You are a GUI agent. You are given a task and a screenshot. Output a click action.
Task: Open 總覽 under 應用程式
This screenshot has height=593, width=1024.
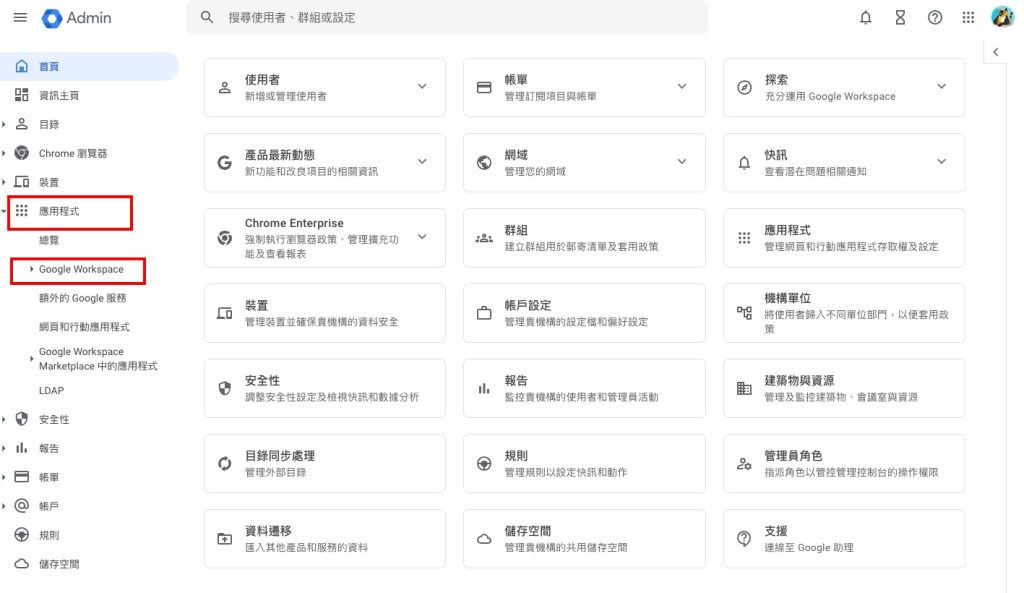49,240
